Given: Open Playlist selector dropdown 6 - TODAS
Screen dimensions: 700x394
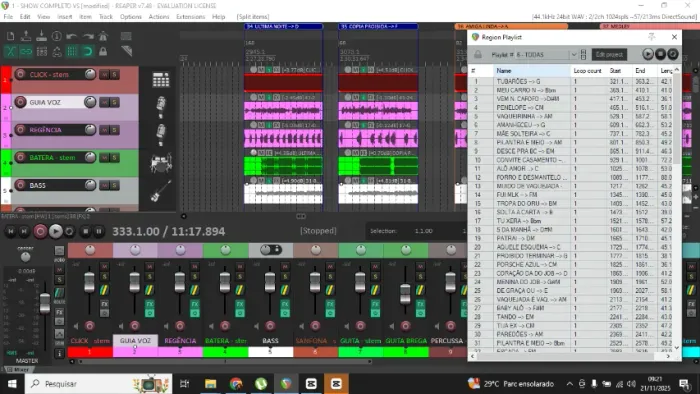Looking at the screenshot, I should pos(546,54).
